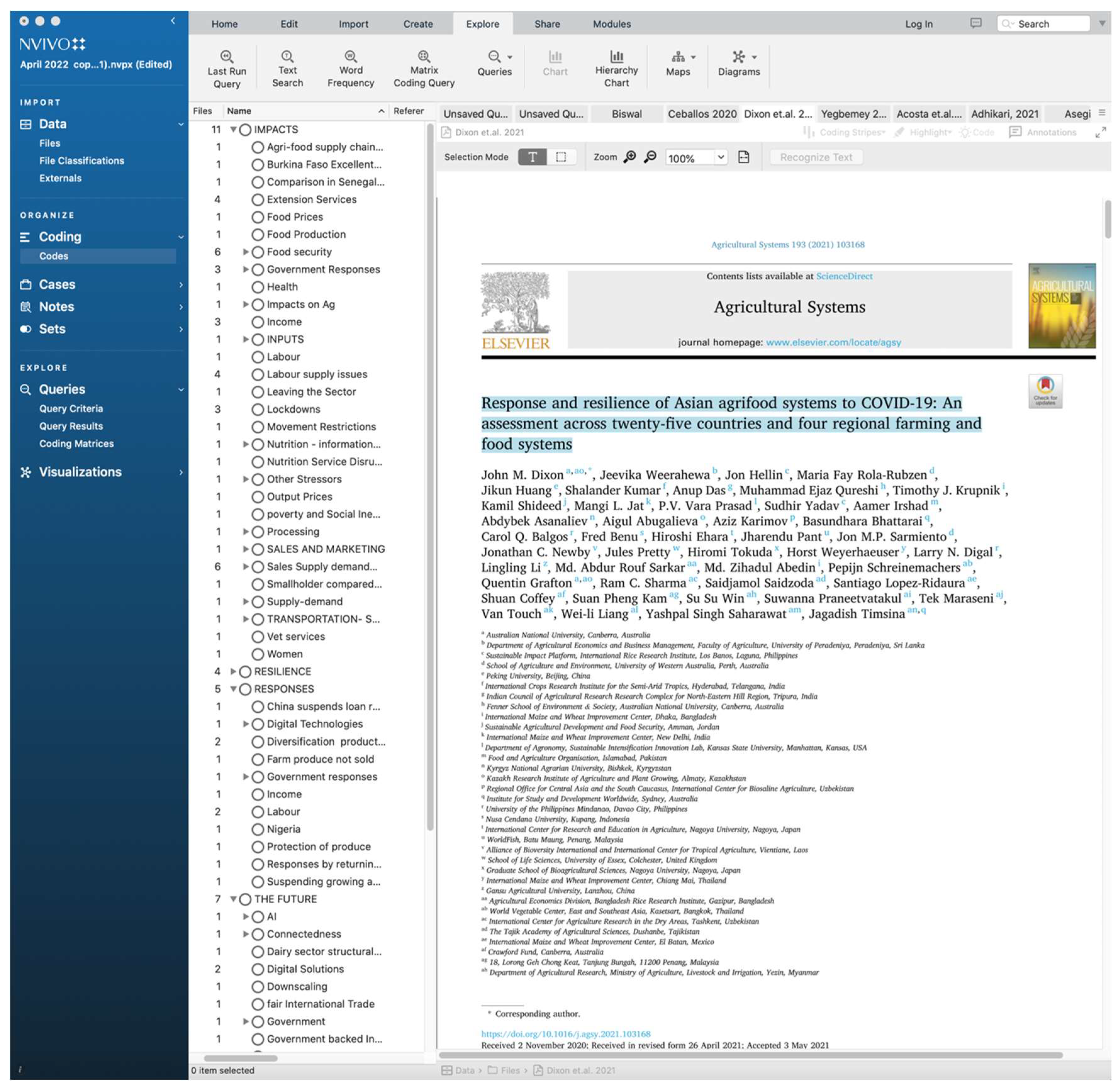Open the tab list menu icon

click(1101, 113)
